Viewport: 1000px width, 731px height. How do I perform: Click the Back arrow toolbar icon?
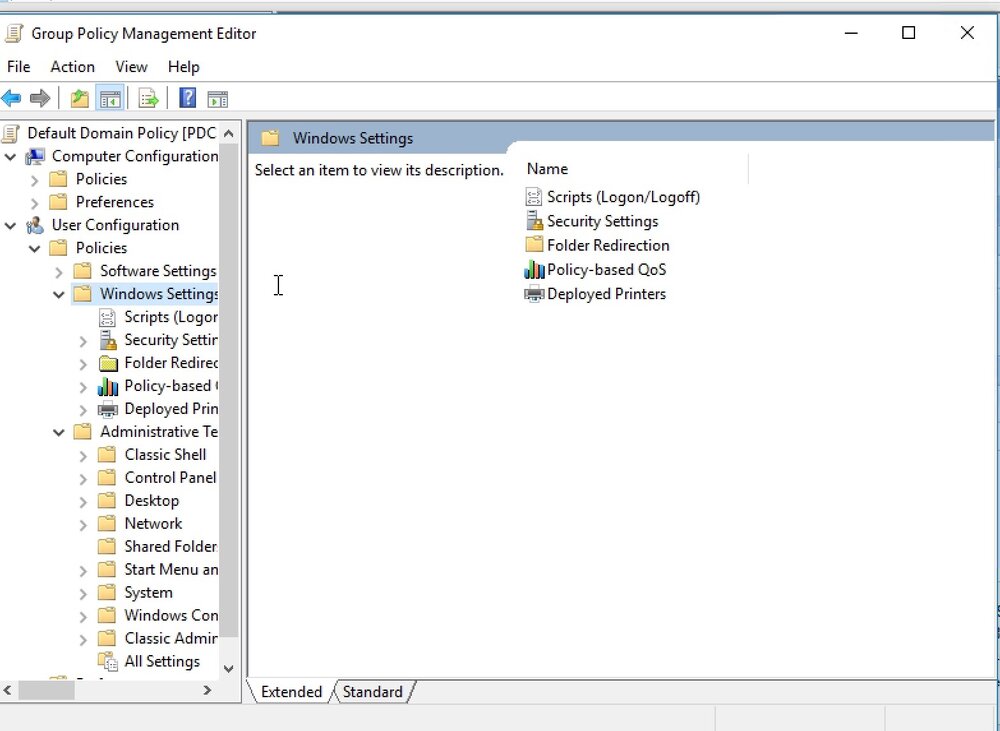point(11,99)
